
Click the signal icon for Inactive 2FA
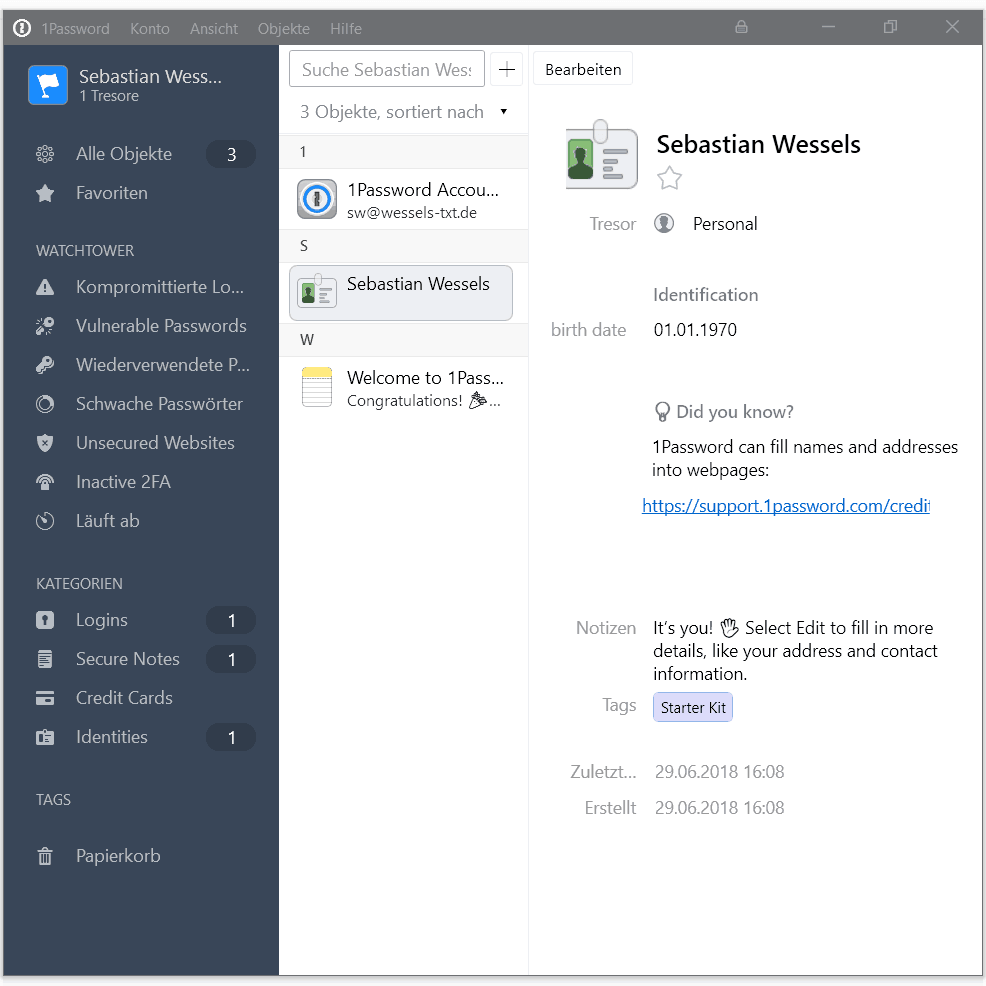pyautogui.click(x=45, y=482)
